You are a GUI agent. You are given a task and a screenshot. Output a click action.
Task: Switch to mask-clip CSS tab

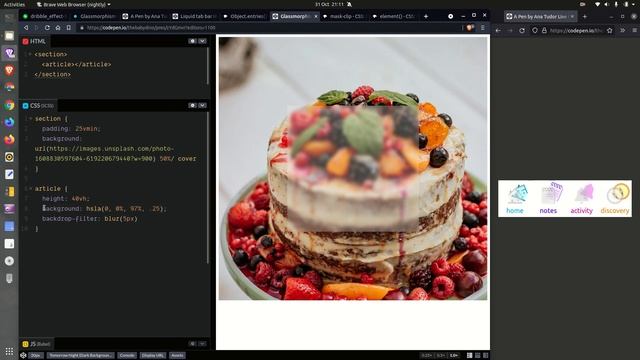point(345,16)
